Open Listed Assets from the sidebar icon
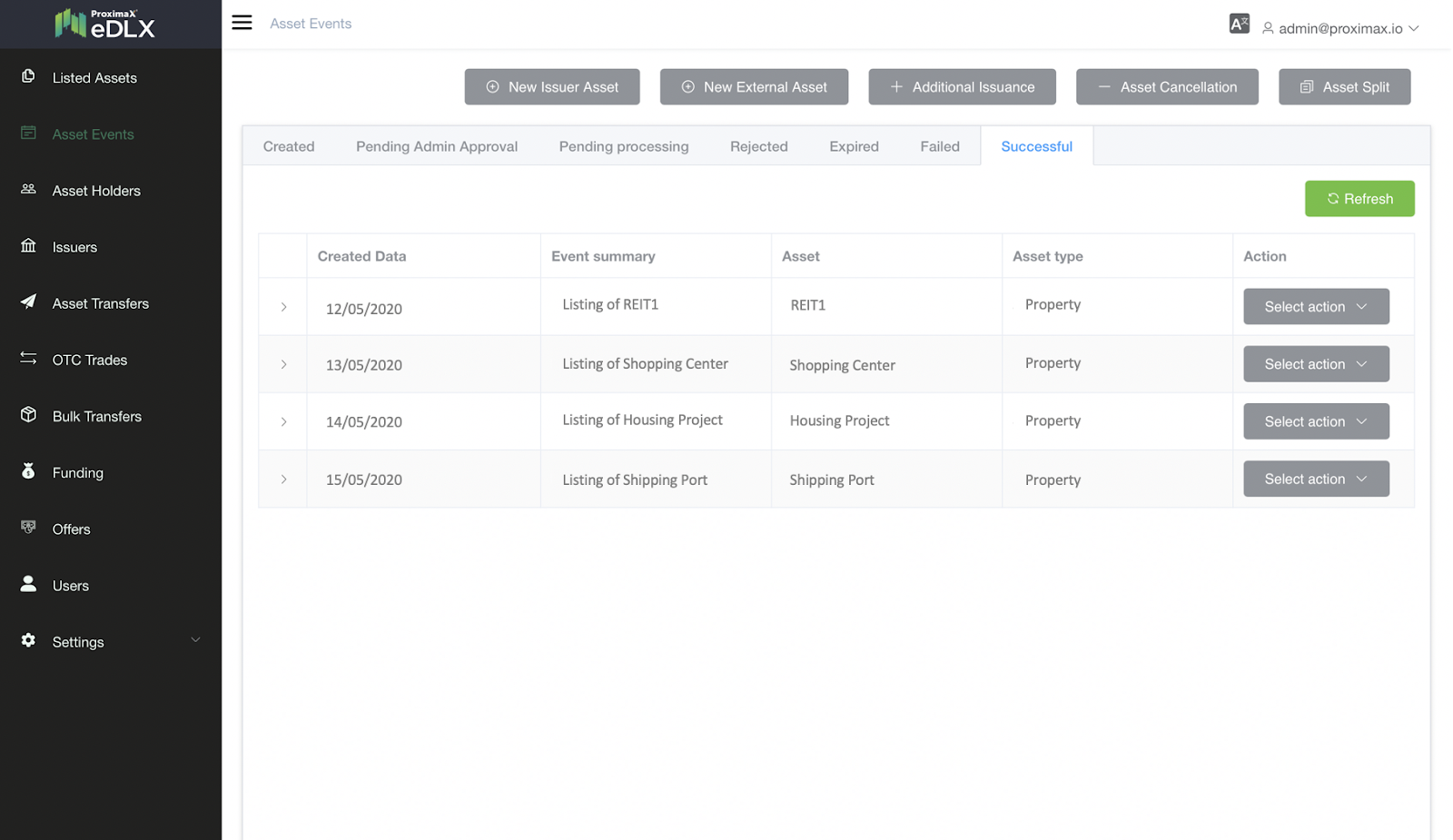The height and width of the screenshot is (840, 1453). [28, 76]
